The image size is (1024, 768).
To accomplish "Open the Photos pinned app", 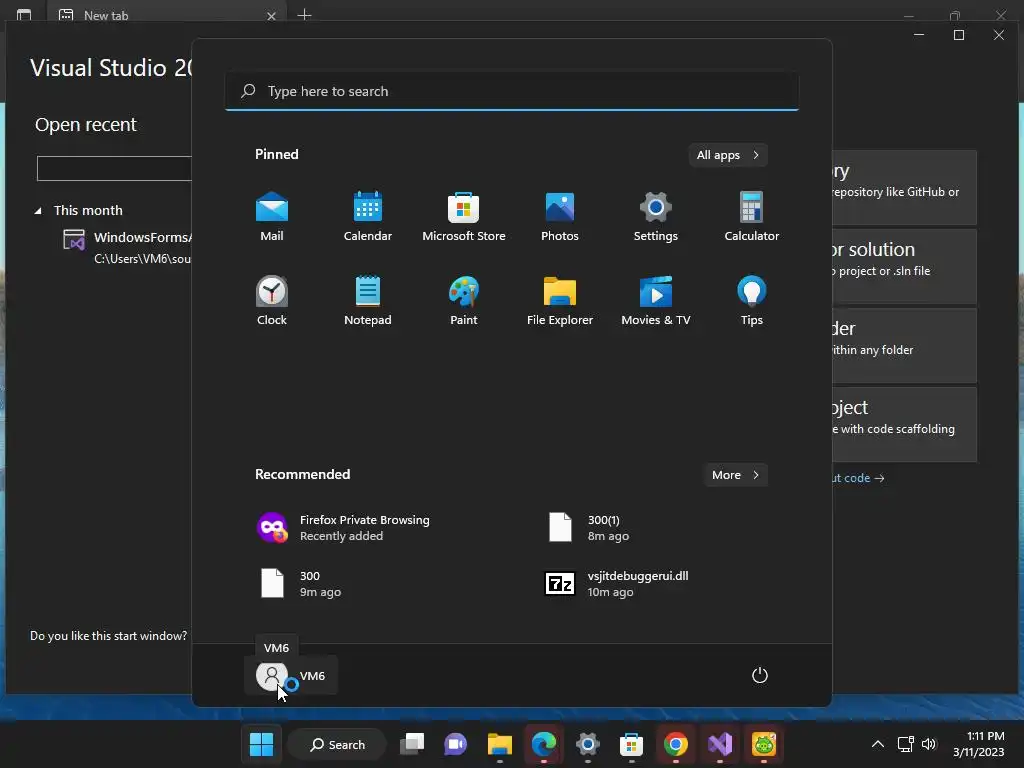I will coord(560,217).
